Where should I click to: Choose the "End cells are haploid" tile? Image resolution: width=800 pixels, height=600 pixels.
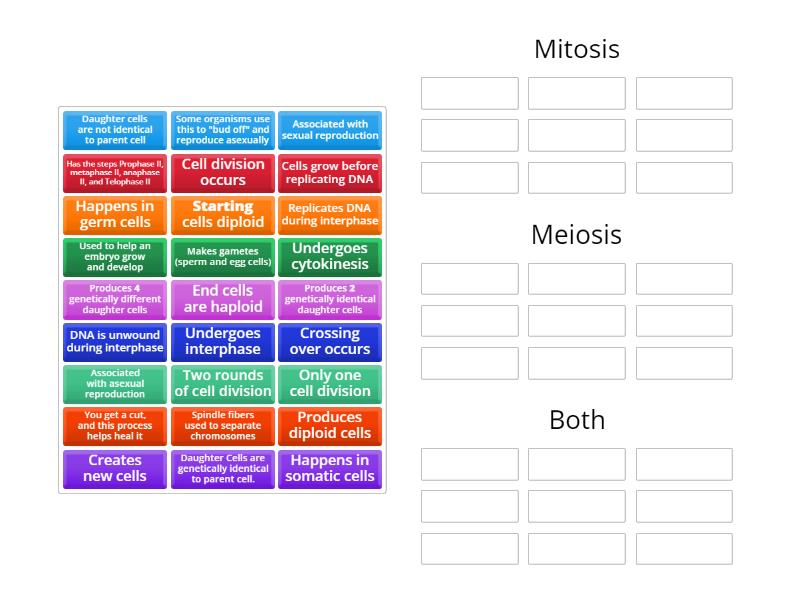pos(222,299)
